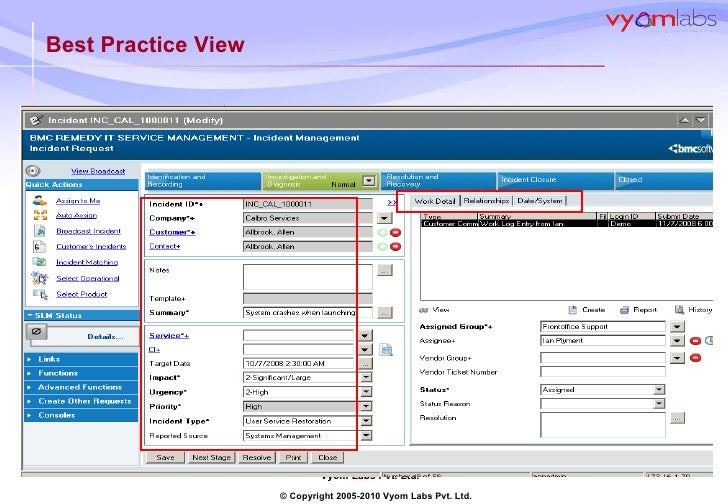Open Summary ellipsis button

(385, 313)
